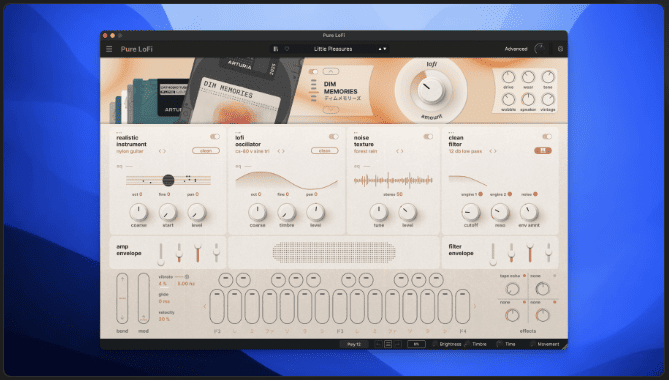Image resolution: width=669 pixels, height=380 pixels.
Task: Toggle the lofi oscillator engine switch
Action: coord(333,136)
